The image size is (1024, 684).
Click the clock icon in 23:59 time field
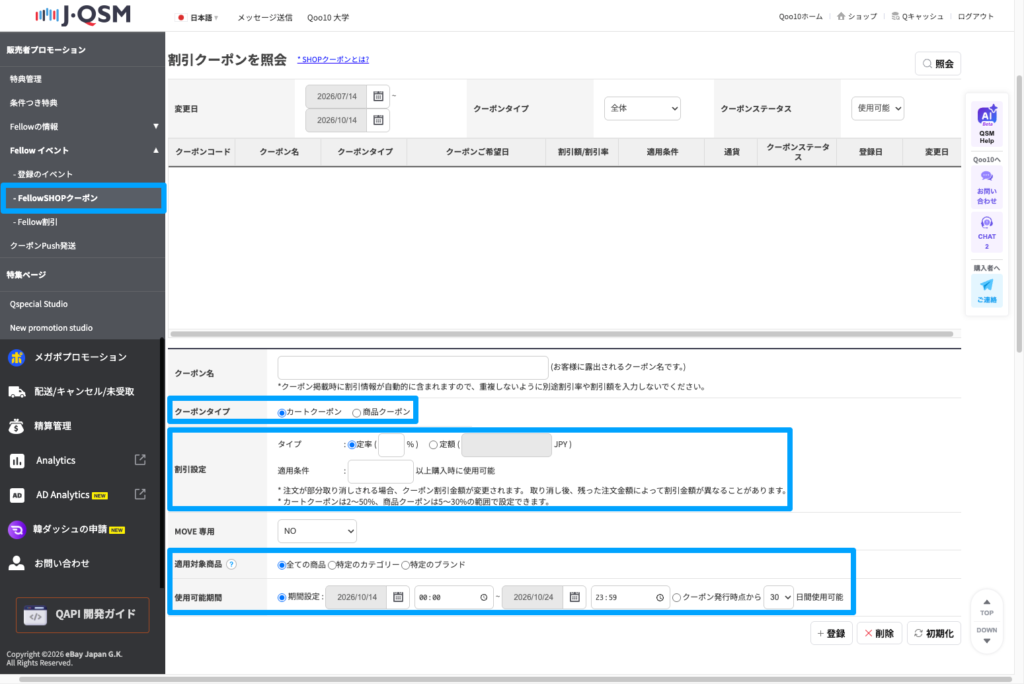pyautogui.click(x=660, y=597)
